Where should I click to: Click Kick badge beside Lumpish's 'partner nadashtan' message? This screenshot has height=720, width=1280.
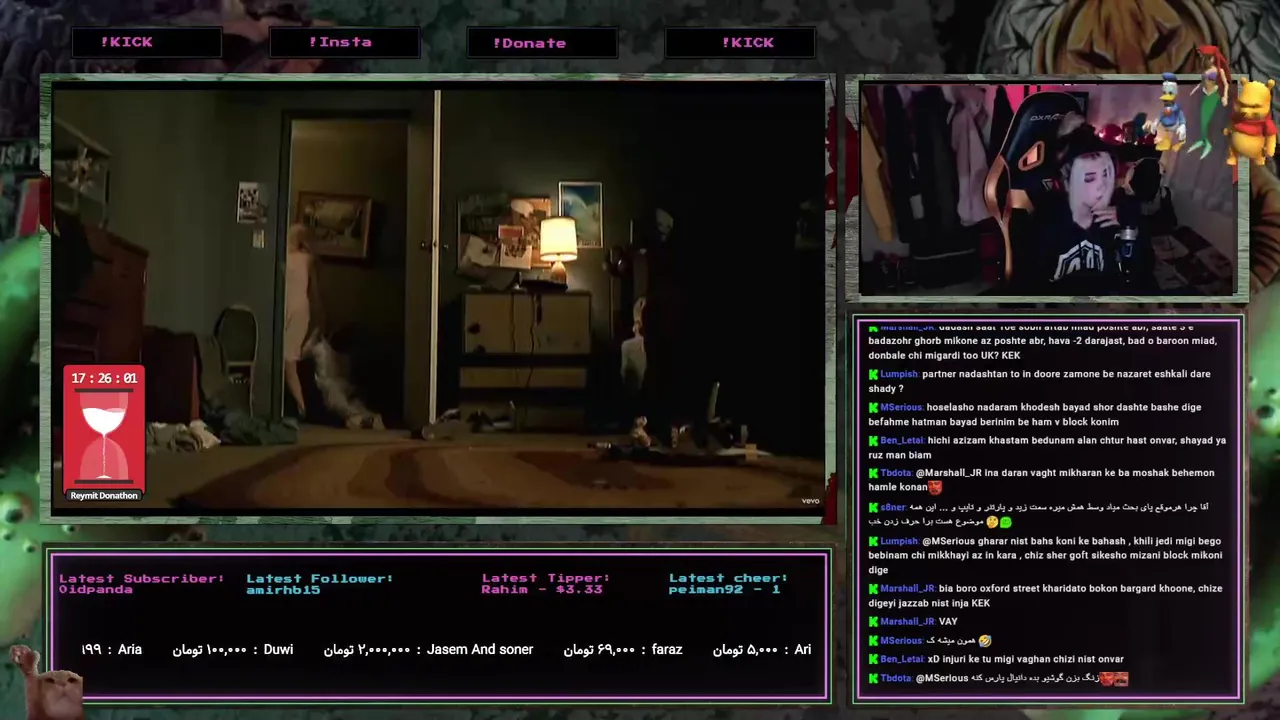[874, 375]
